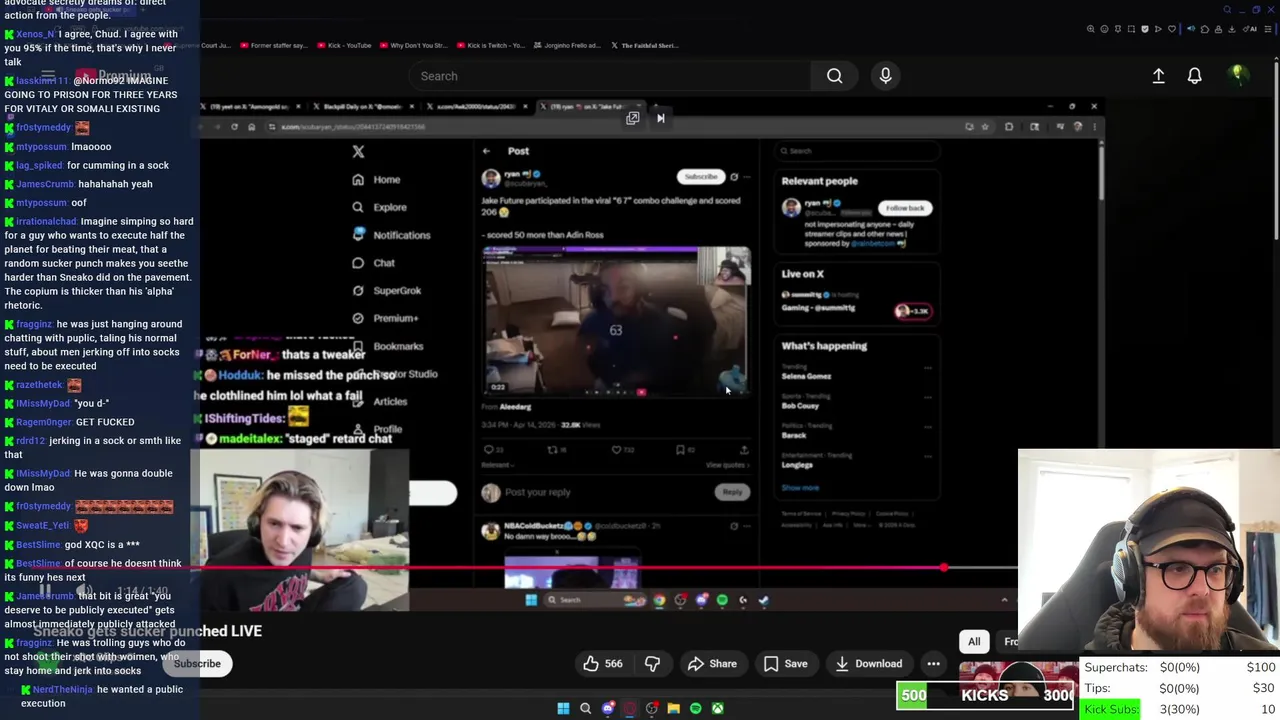The image size is (1280, 720).
Task: Select Premium+ in the X sidebar
Action: [x=385, y=318]
